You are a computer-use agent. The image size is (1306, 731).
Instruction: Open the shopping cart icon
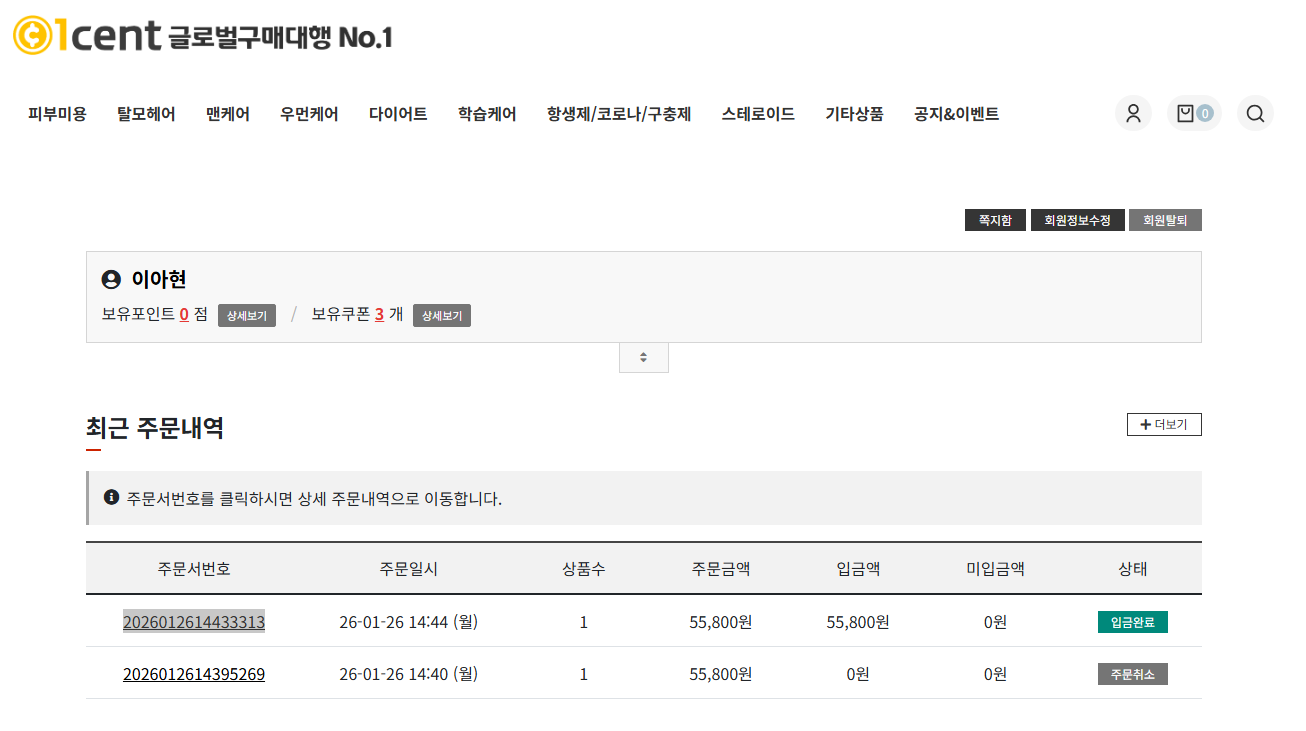tap(1194, 113)
